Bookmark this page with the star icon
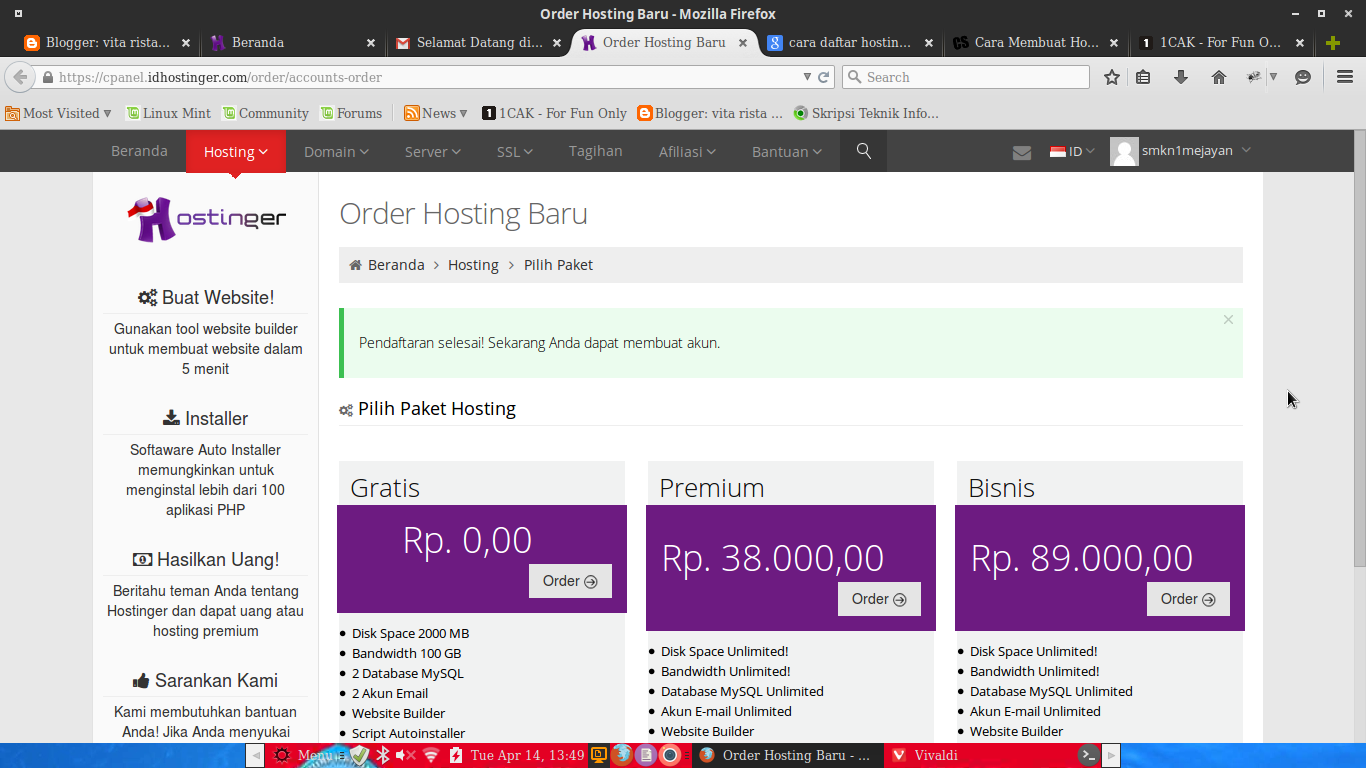1366x768 pixels. (1112, 77)
